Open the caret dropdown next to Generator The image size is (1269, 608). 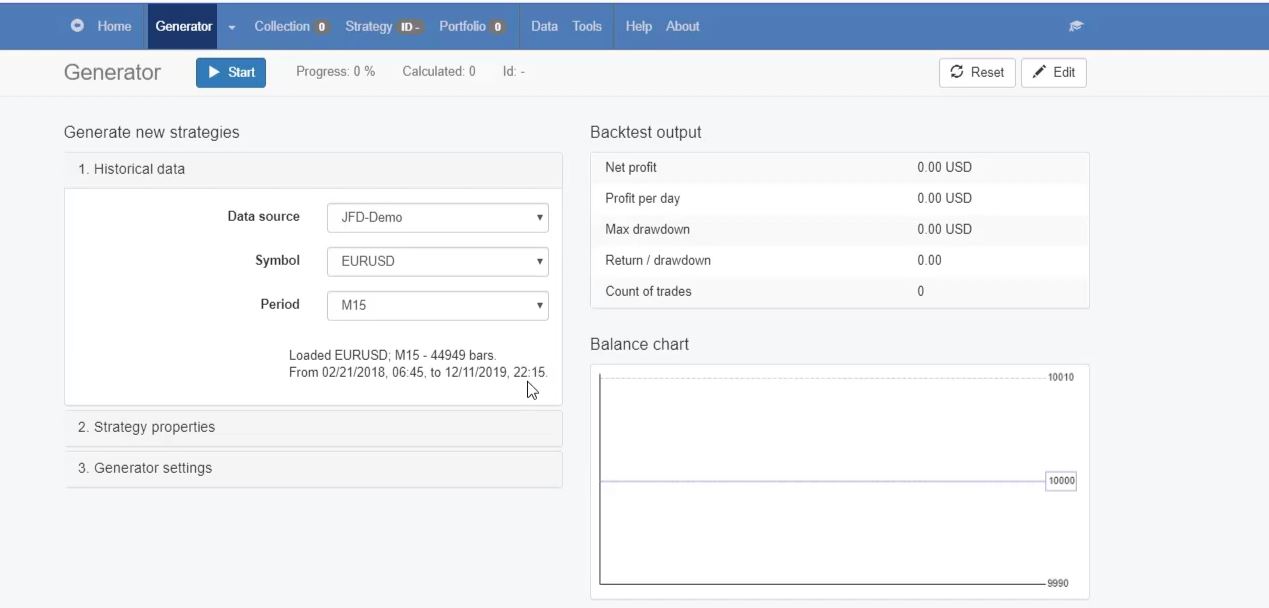pos(232,27)
